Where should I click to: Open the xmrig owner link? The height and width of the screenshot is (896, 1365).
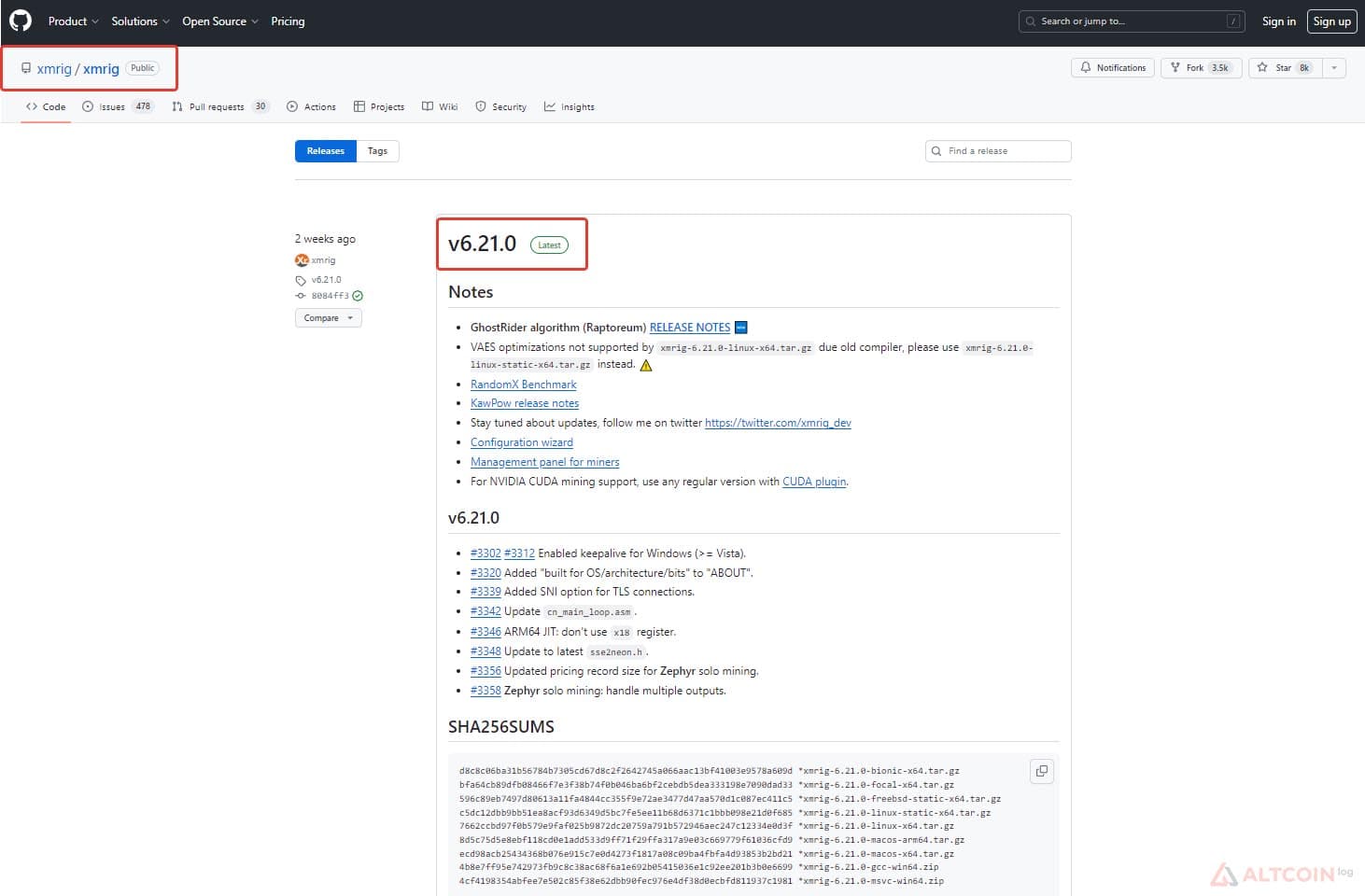(54, 69)
